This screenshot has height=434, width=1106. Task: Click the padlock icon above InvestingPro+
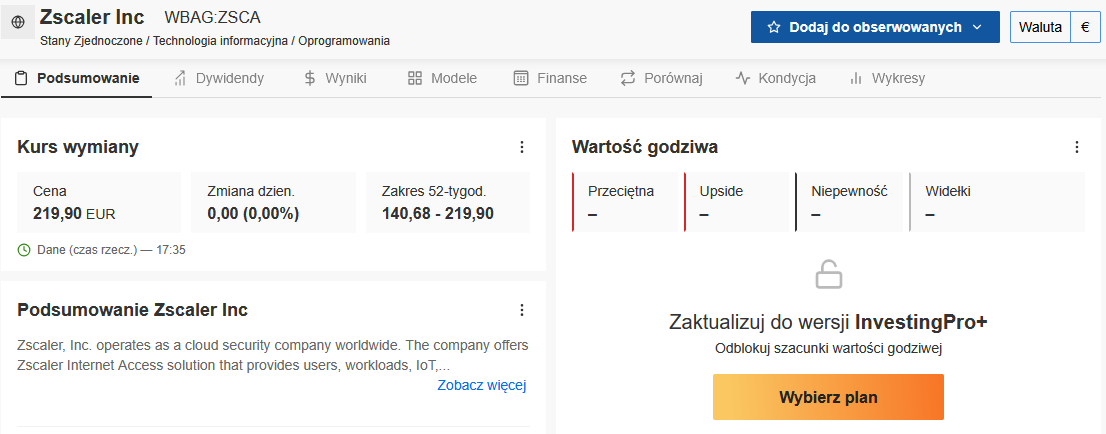tap(829, 275)
